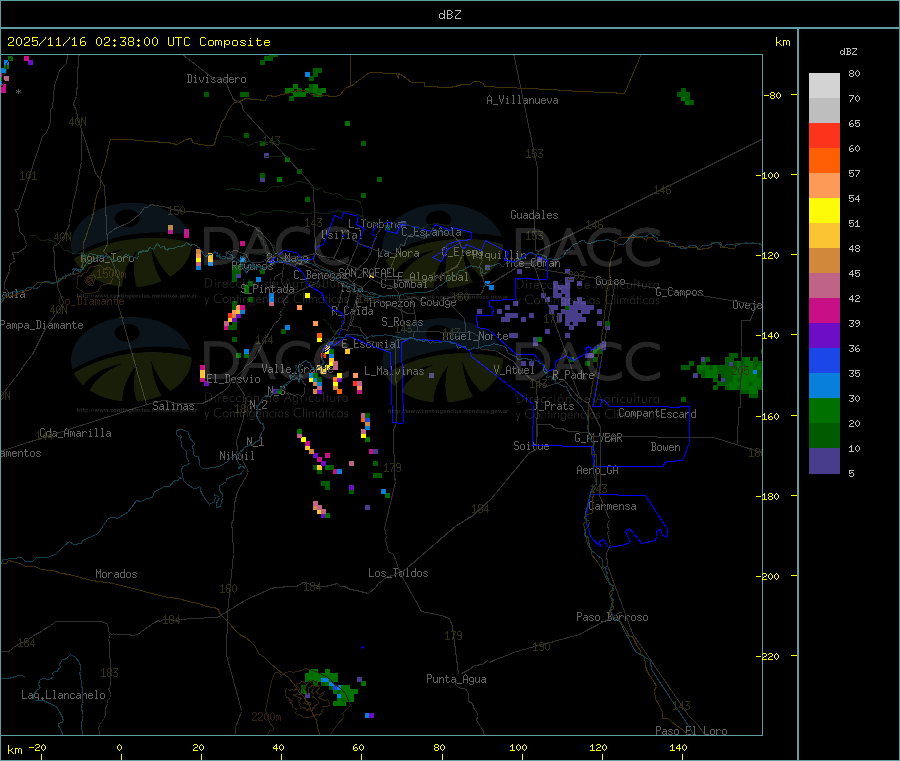The height and width of the screenshot is (761, 900).
Task: Click the '-20' tick label on horizontal axis
Action: click(37, 747)
